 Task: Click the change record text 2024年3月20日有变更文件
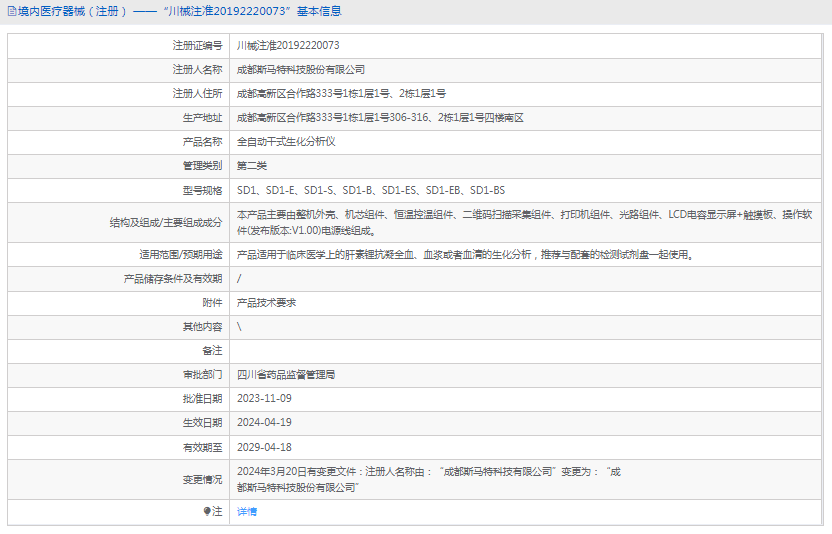[x=429, y=479]
